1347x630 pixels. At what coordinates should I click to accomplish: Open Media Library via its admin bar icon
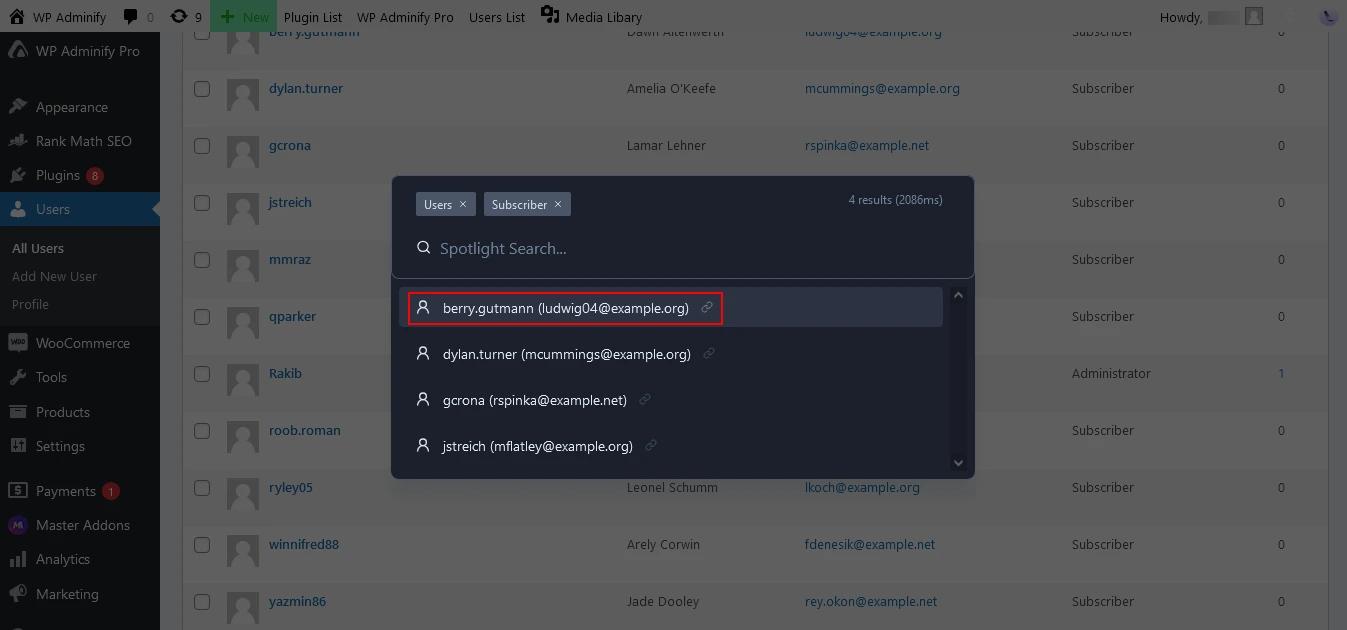(x=551, y=16)
